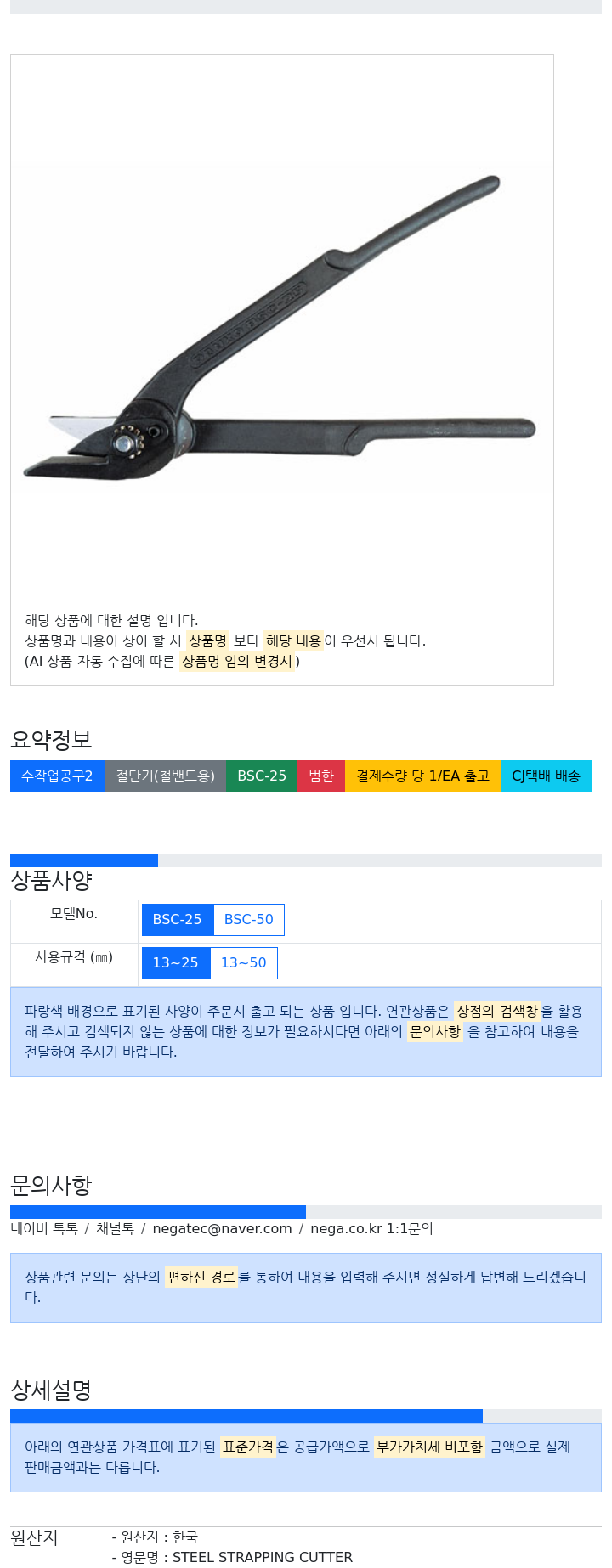Open 채널톡 chat link
This screenshot has height=1568, width=612.
coord(115,1229)
